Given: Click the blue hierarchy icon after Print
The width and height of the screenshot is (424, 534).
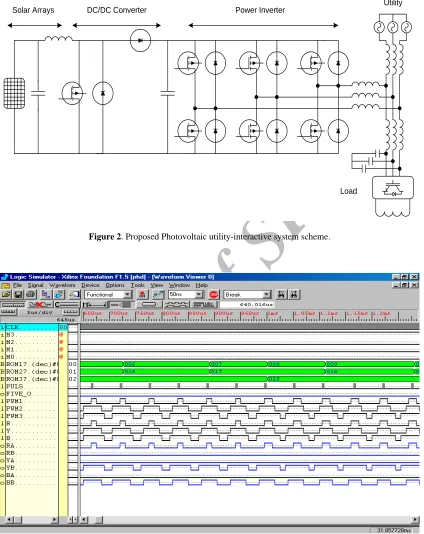Looking at the screenshot, I should pyautogui.click(x=46, y=294).
